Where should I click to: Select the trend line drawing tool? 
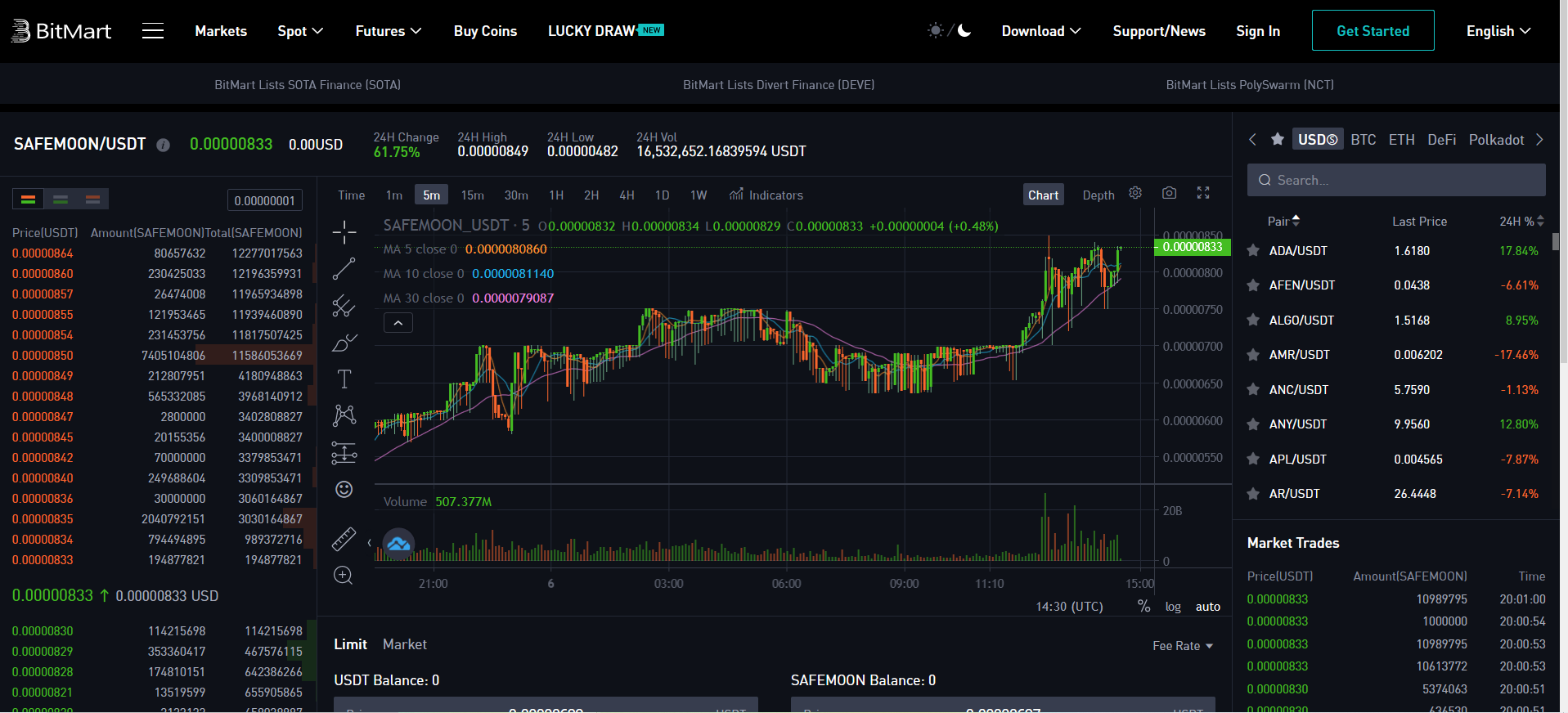344,269
